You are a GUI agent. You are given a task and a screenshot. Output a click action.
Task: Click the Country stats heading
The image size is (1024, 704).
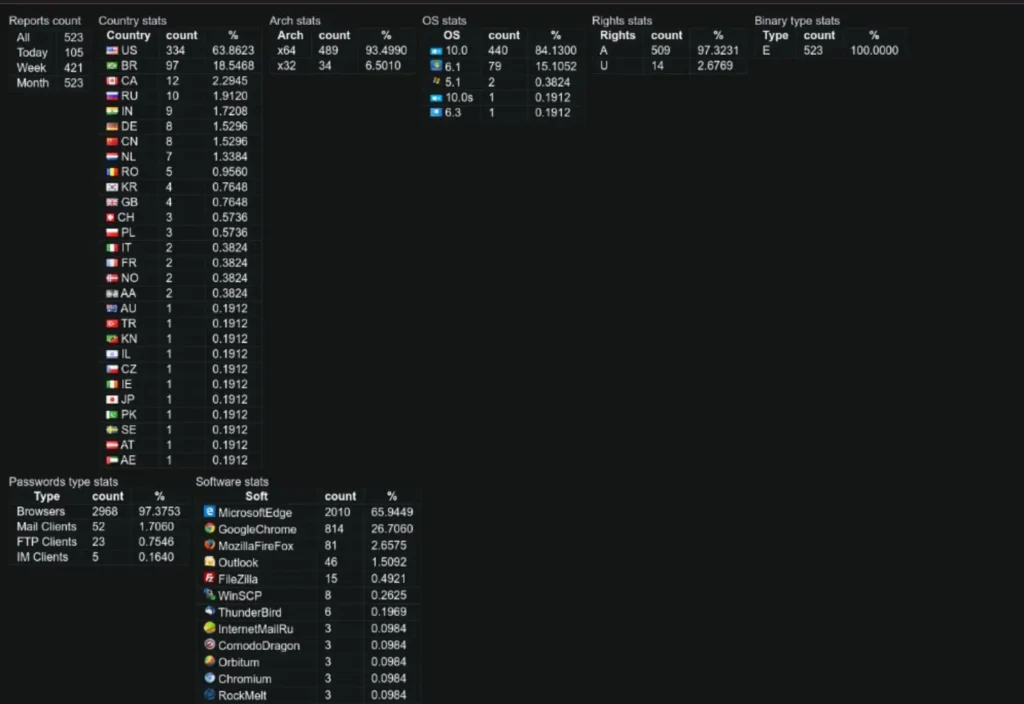point(133,21)
